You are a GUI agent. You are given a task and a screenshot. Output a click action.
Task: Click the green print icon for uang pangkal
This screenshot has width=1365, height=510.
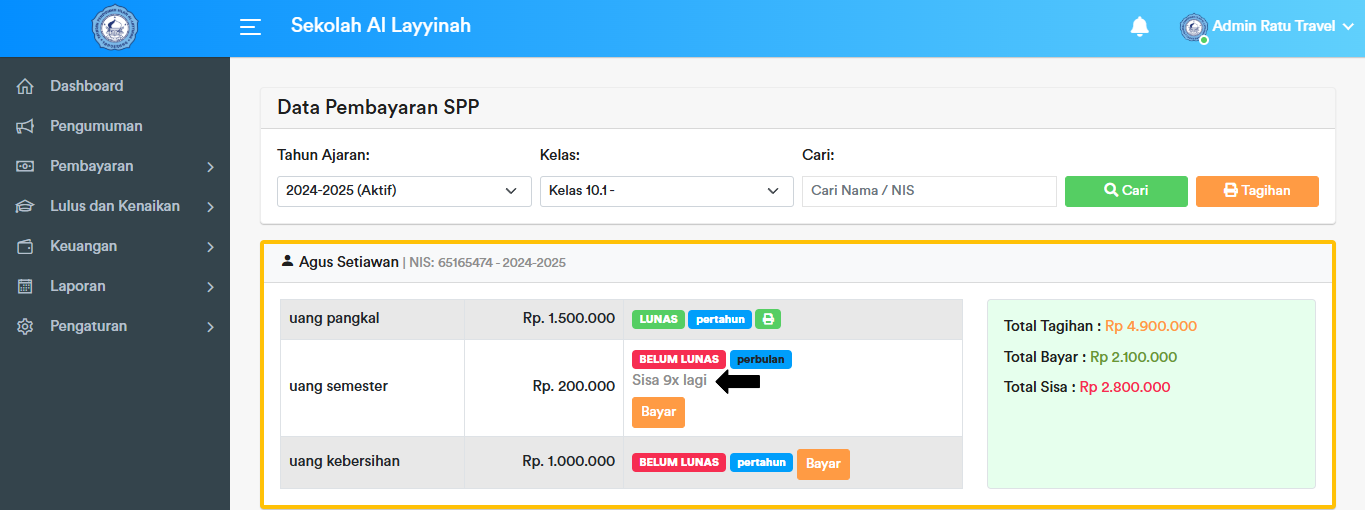(x=768, y=319)
